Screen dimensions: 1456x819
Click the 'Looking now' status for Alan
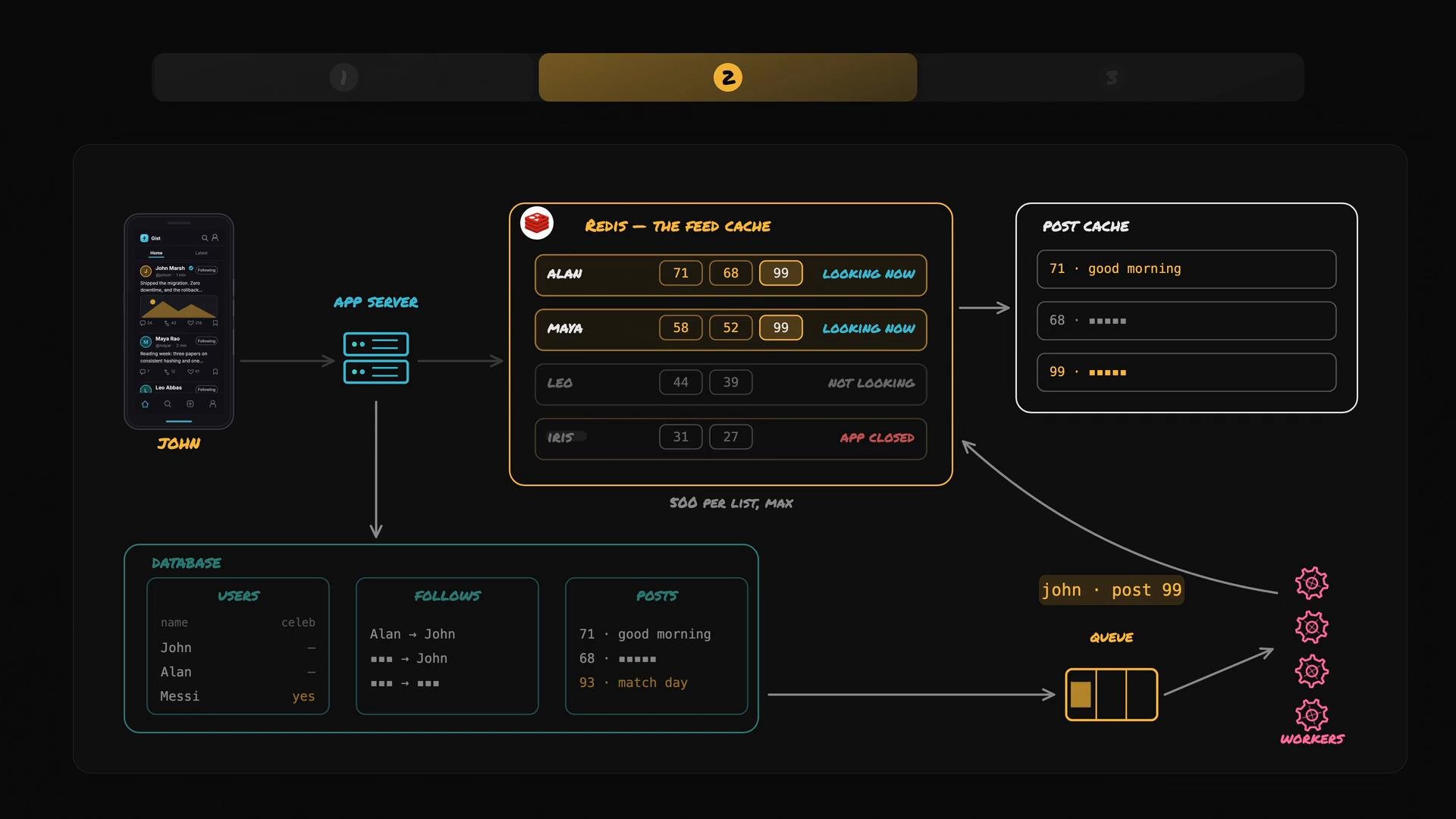(x=869, y=274)
